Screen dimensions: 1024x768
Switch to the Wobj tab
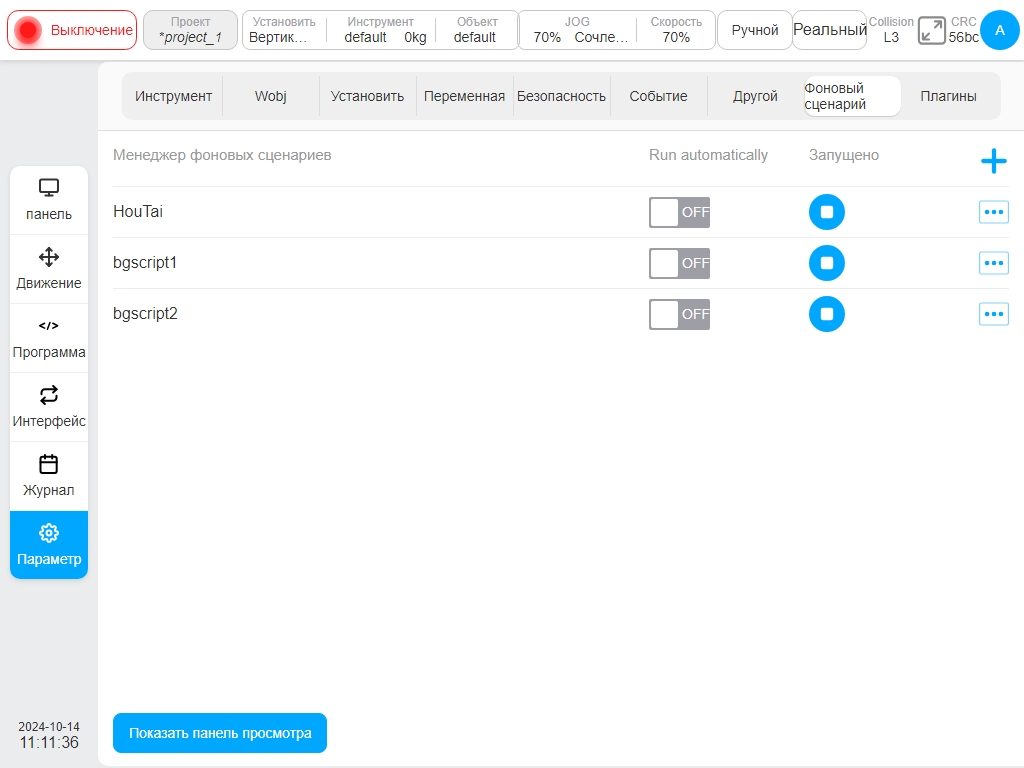click(x=270, y=96)
